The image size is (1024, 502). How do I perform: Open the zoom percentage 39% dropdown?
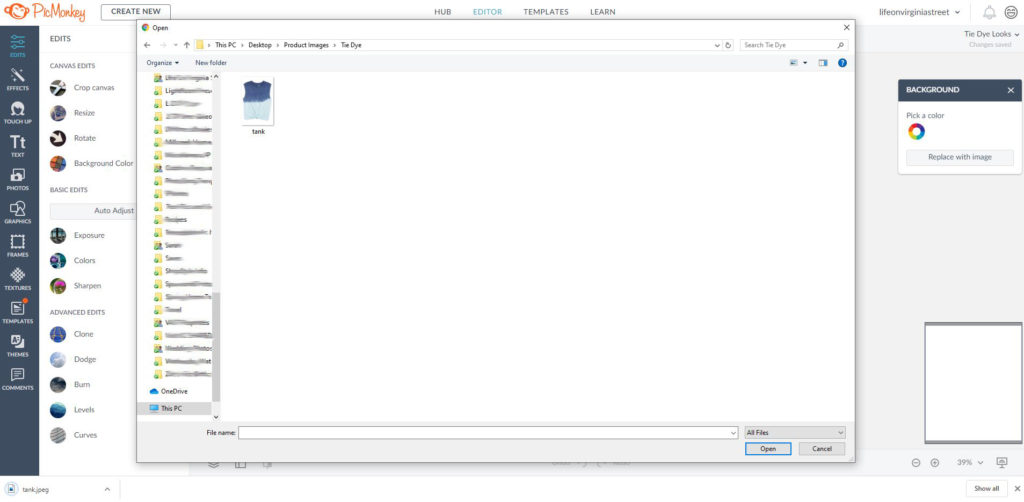tap(969, 463)
